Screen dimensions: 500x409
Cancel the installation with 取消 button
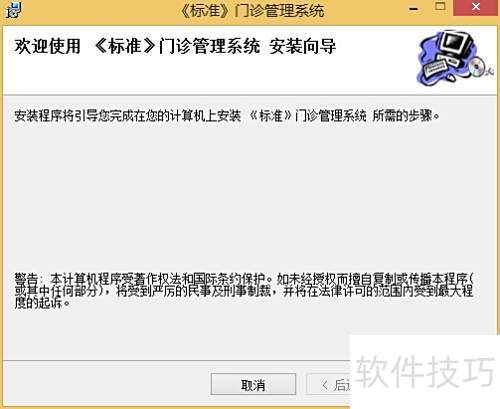pyautogui.click(x=253, y=385)
